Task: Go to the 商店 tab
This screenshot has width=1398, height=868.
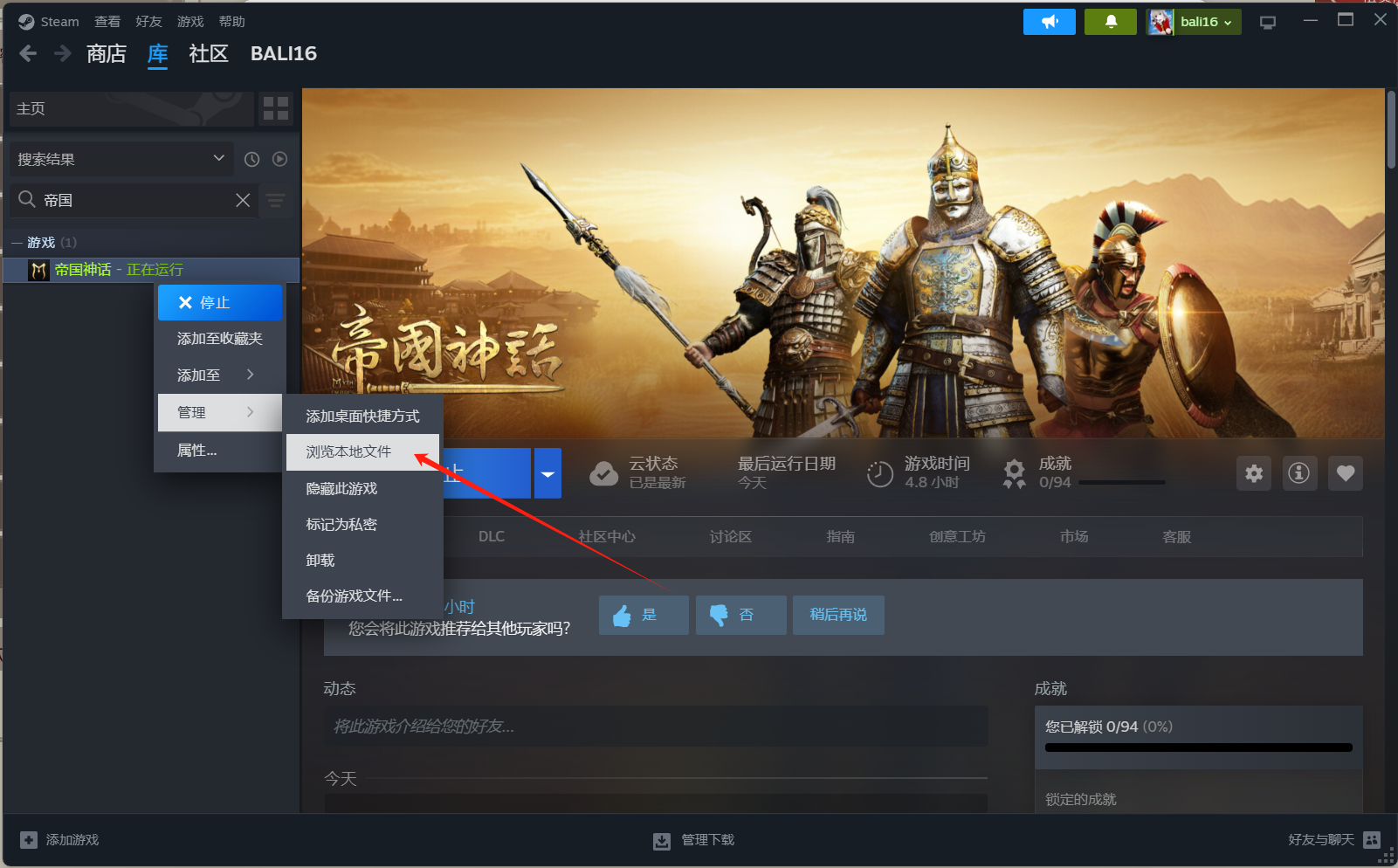Action: point(107,54)
